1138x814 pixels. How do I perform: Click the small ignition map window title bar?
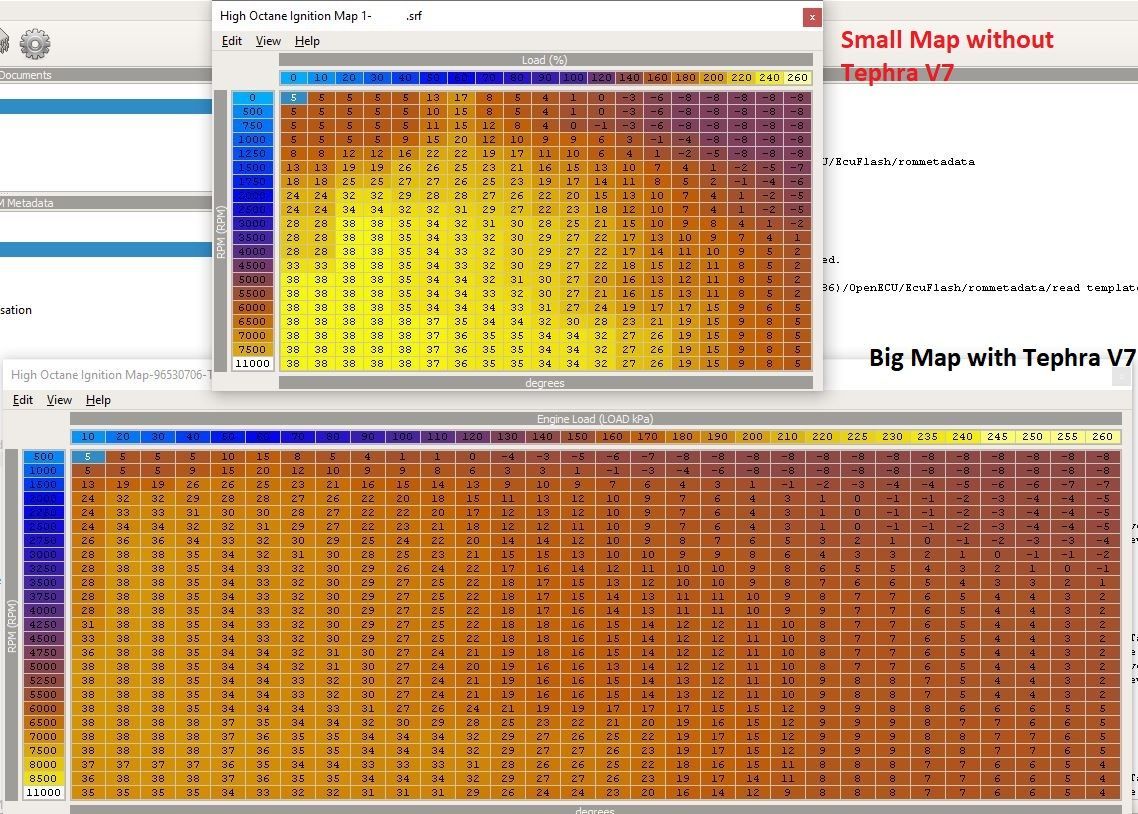click(500, 16)
